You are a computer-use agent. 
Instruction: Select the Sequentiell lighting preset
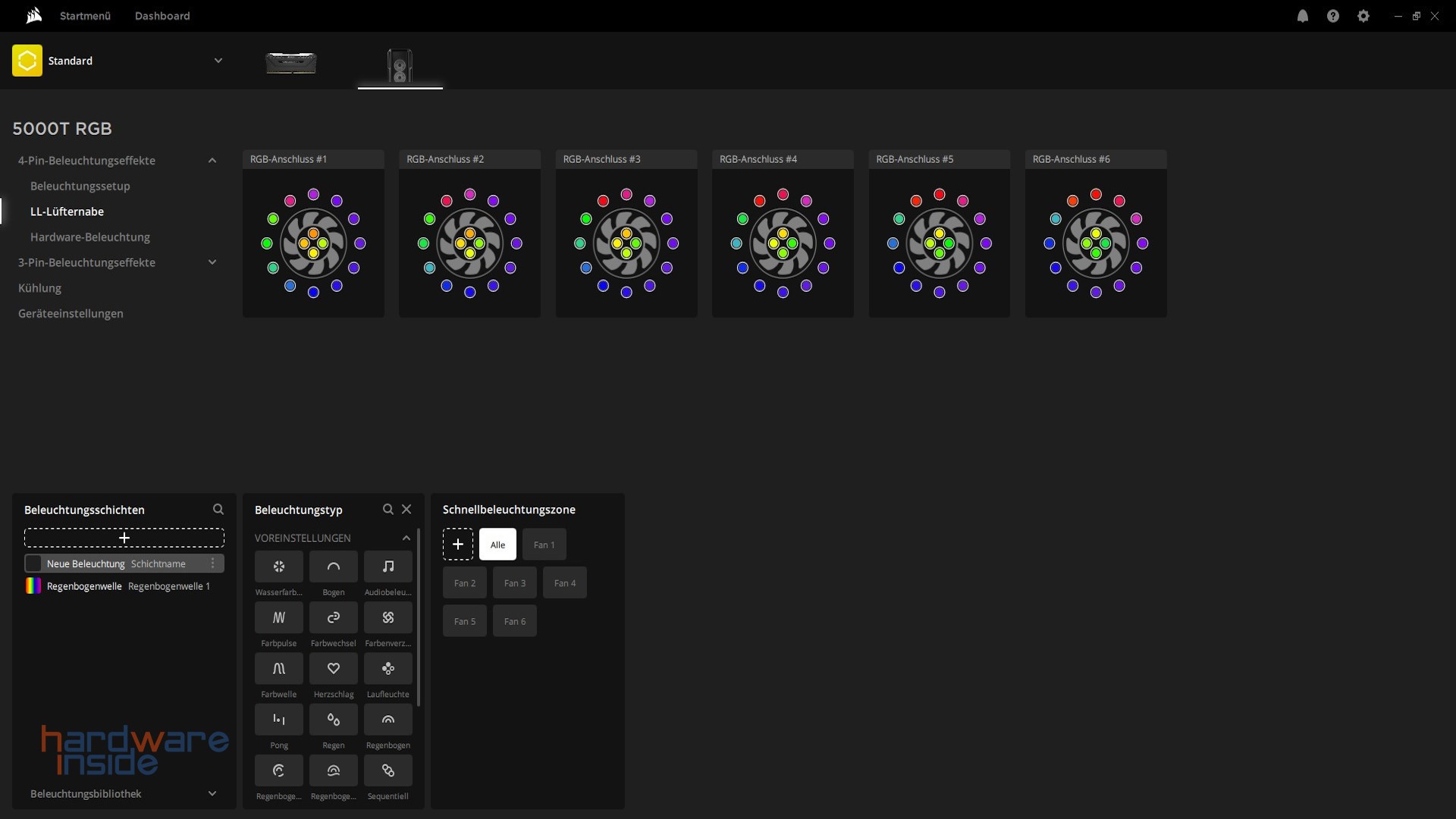pos(388,770)
